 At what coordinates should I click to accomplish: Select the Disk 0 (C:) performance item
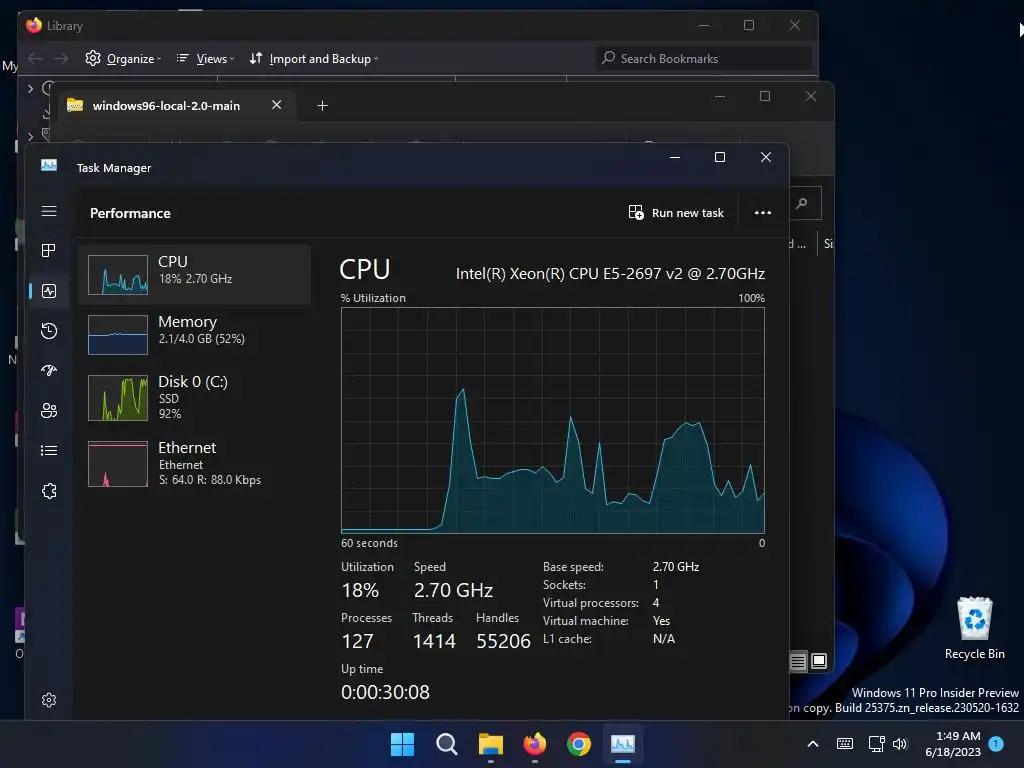[x=194, y=397]
